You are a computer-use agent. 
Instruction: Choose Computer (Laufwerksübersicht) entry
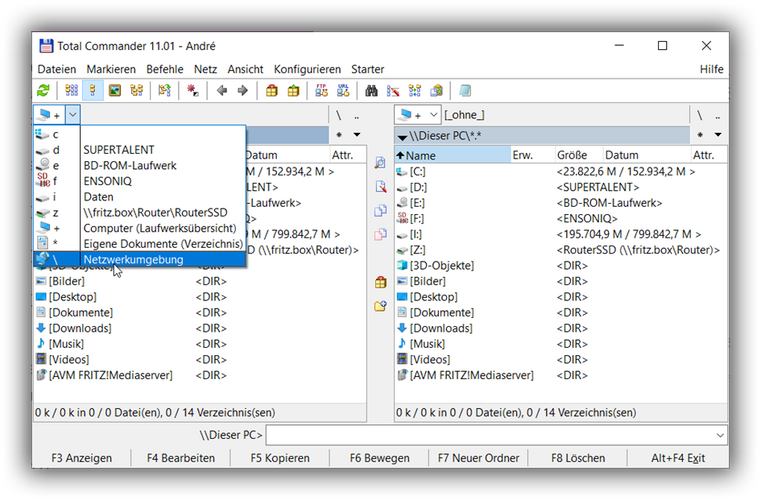[x=140, y=228]
